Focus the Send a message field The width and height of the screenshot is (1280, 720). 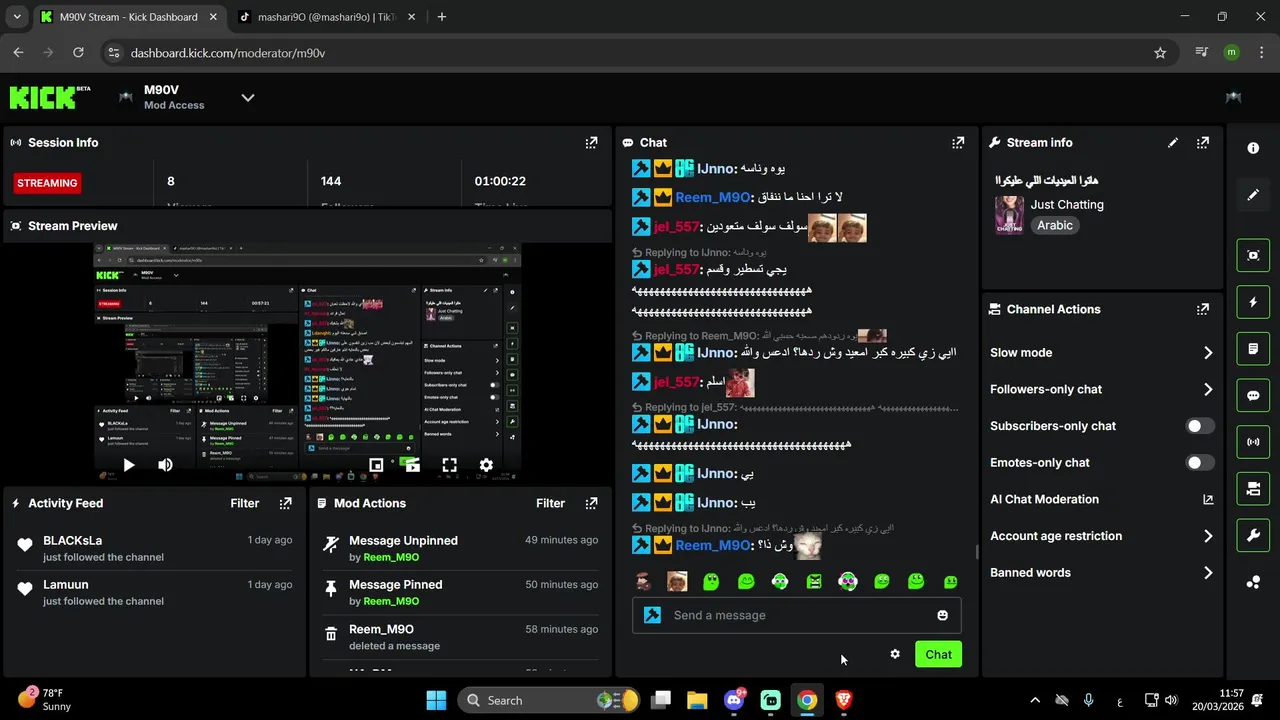(796, 616)
